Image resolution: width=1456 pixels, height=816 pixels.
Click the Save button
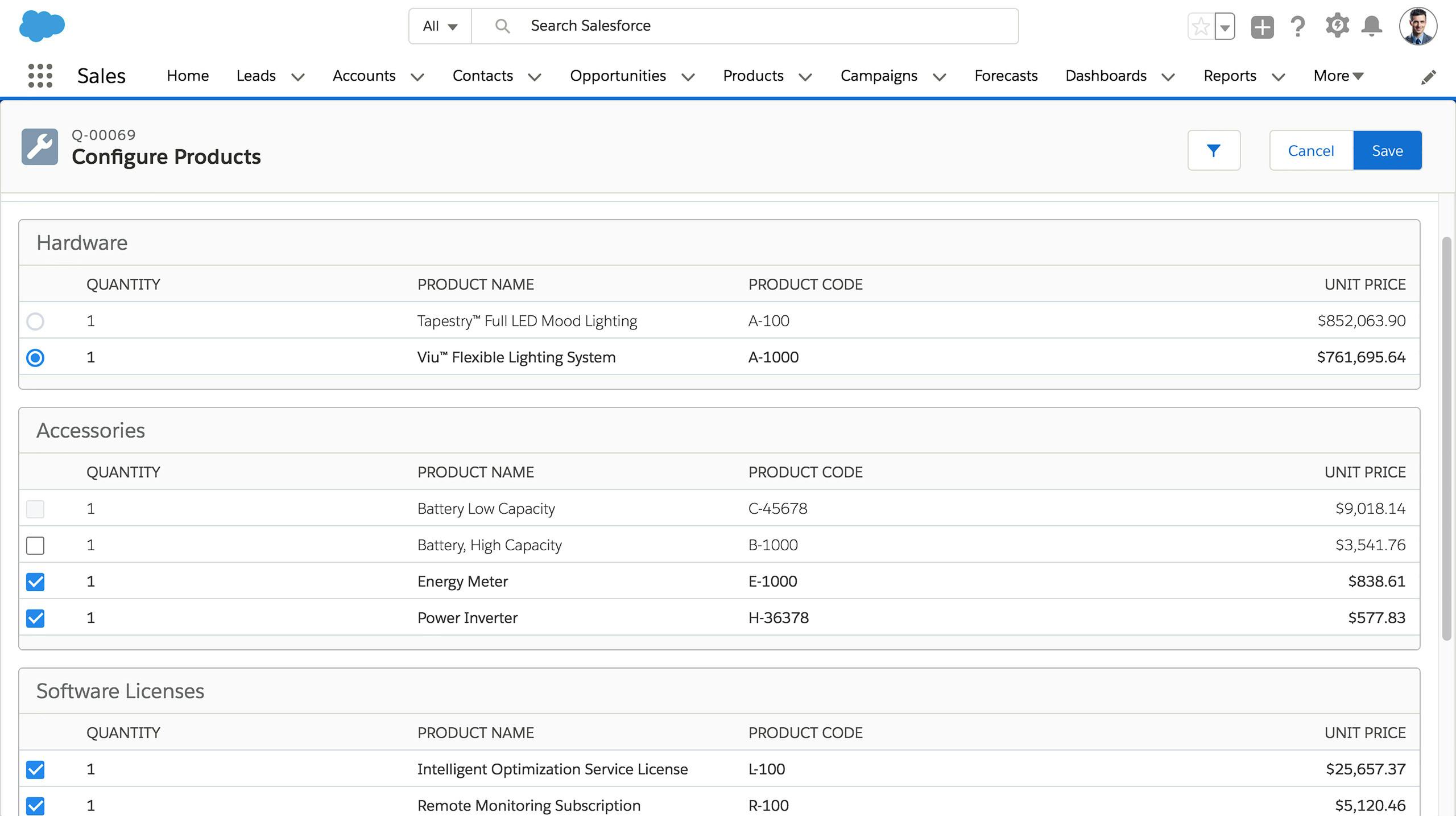pos(1387,150)
